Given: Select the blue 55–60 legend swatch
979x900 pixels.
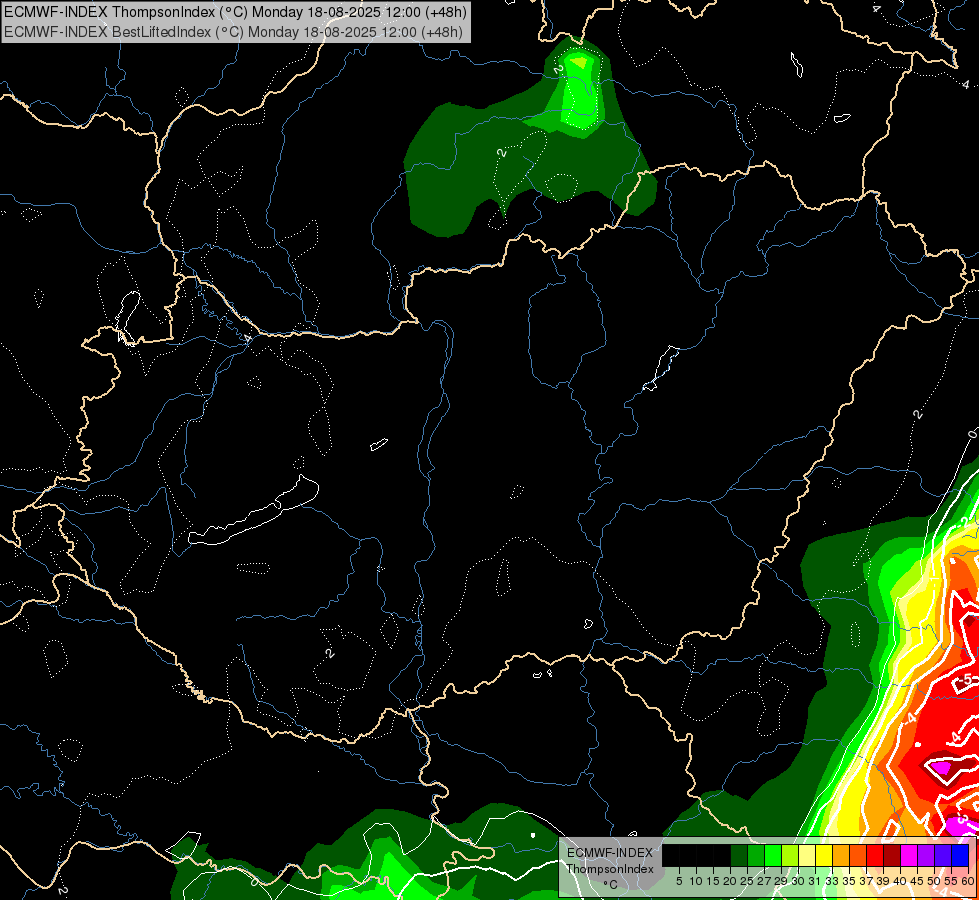Looking at the screenshot, I should click(960, 855).
